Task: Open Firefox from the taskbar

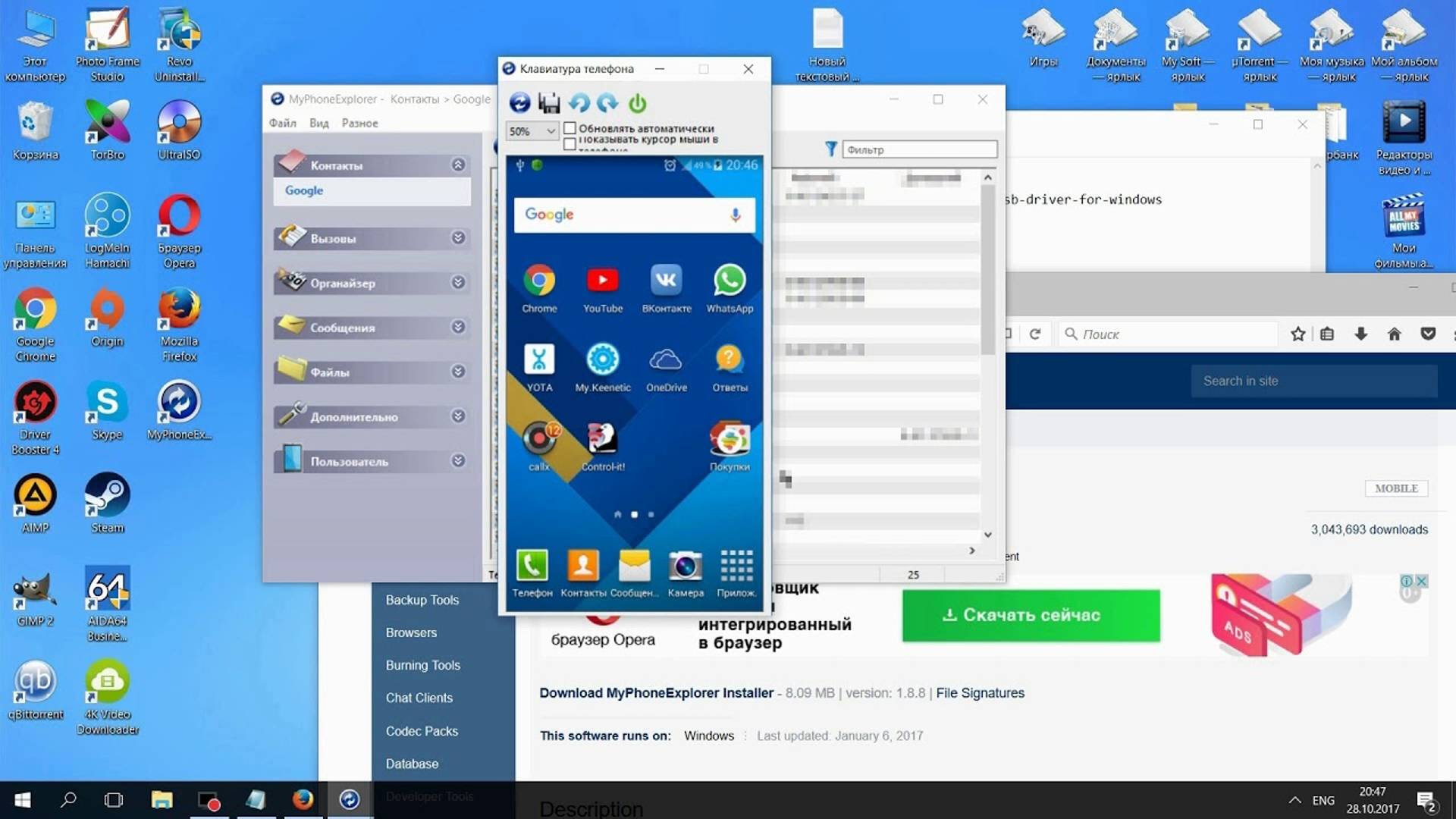Action: click(x=303, y=799)
